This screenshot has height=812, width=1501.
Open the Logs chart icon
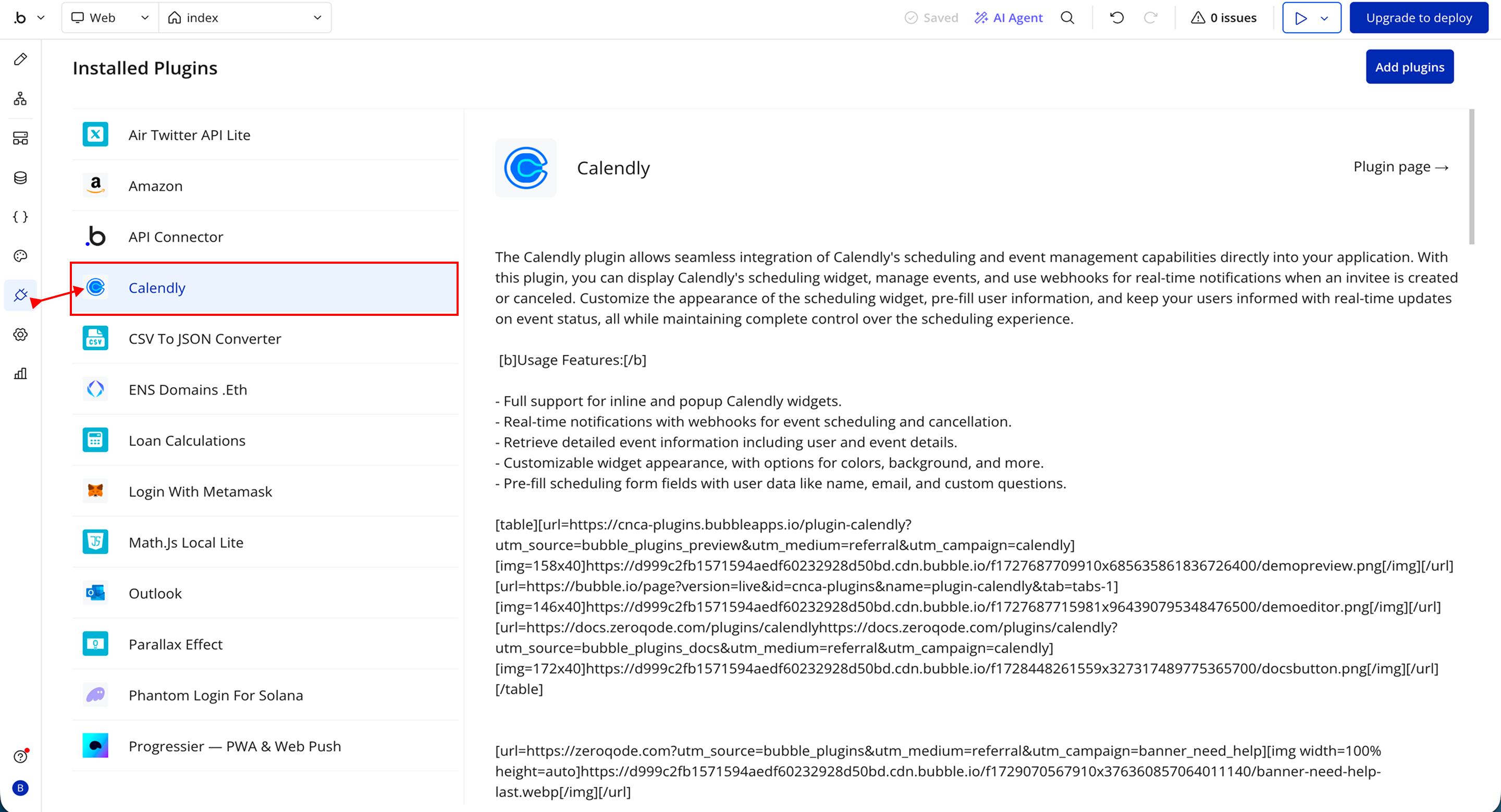[20, 373]
